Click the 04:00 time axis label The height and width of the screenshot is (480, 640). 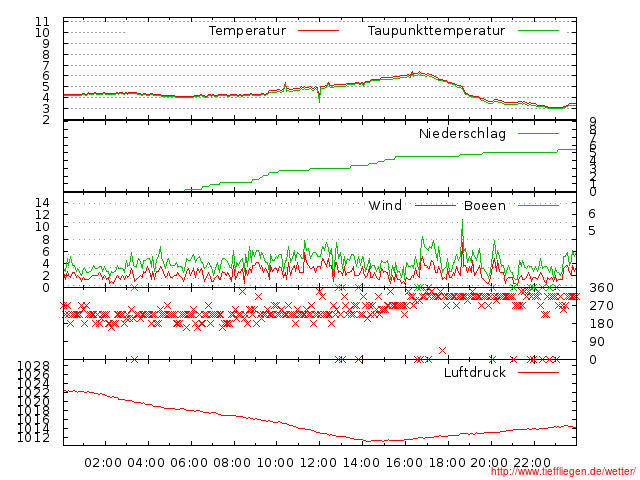[146, 463]
